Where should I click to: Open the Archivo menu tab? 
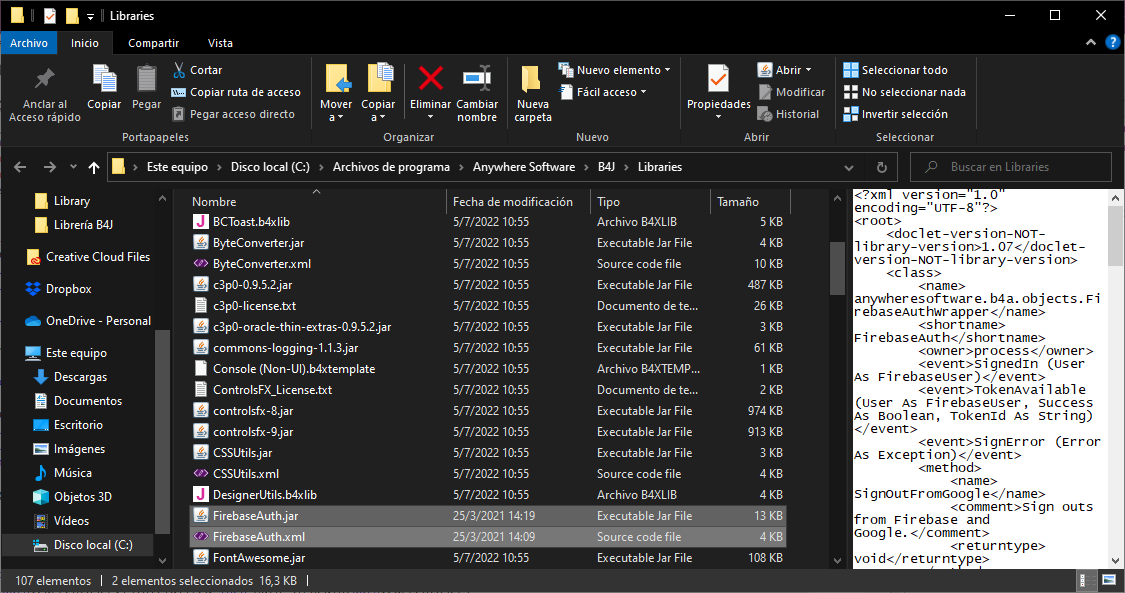[x=29, y=43]
